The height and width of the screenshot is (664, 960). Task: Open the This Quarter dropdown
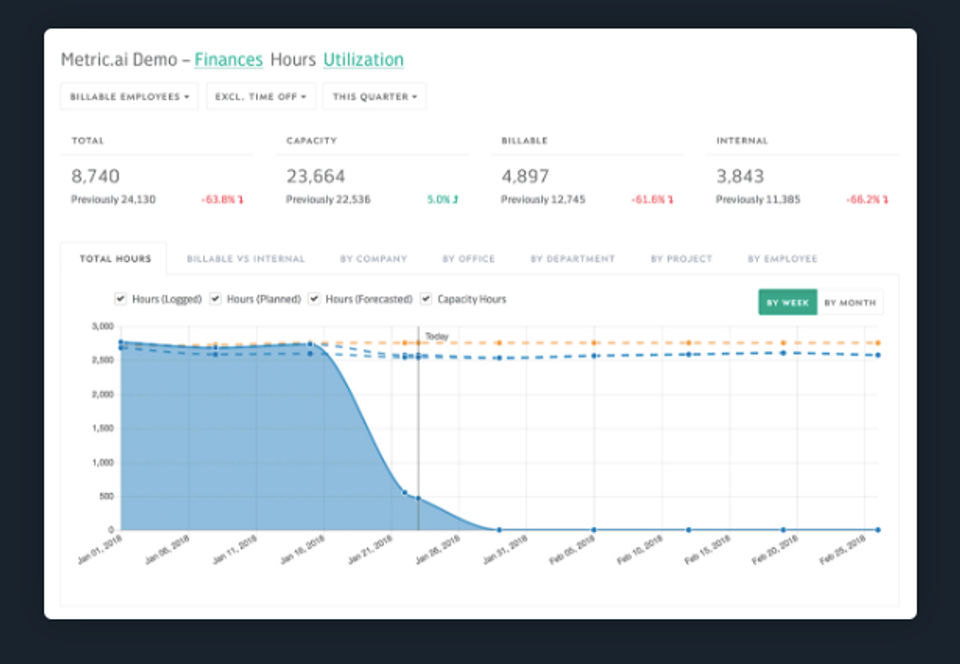point(374,97)
